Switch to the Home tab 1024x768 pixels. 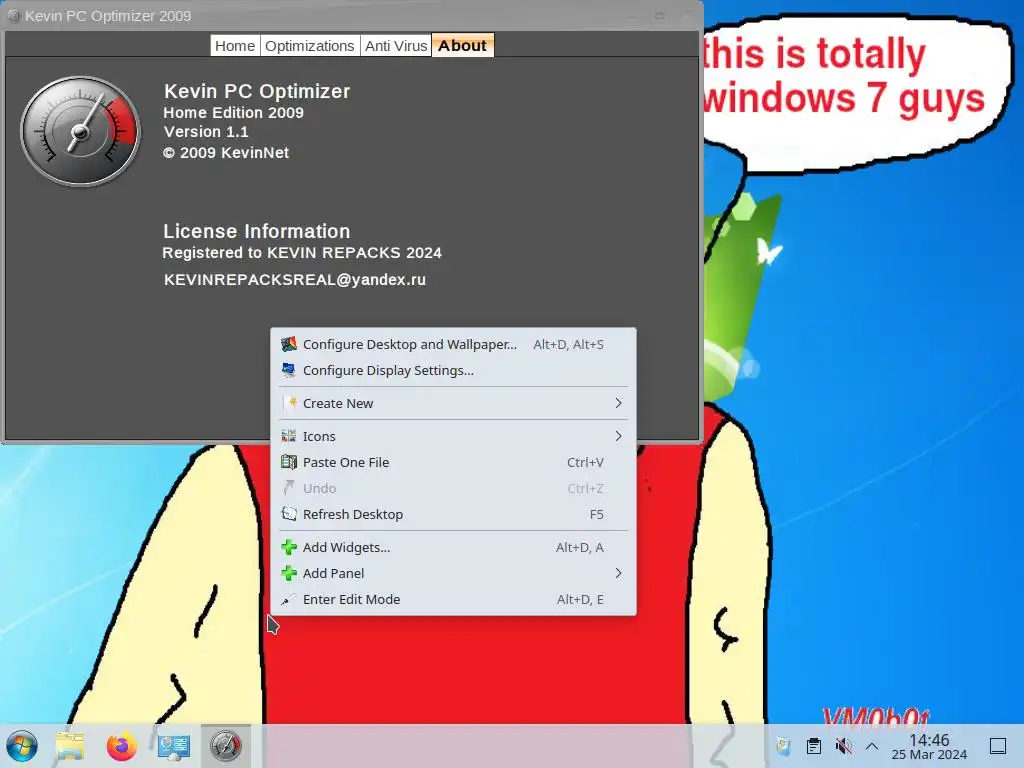click(235, 46)
